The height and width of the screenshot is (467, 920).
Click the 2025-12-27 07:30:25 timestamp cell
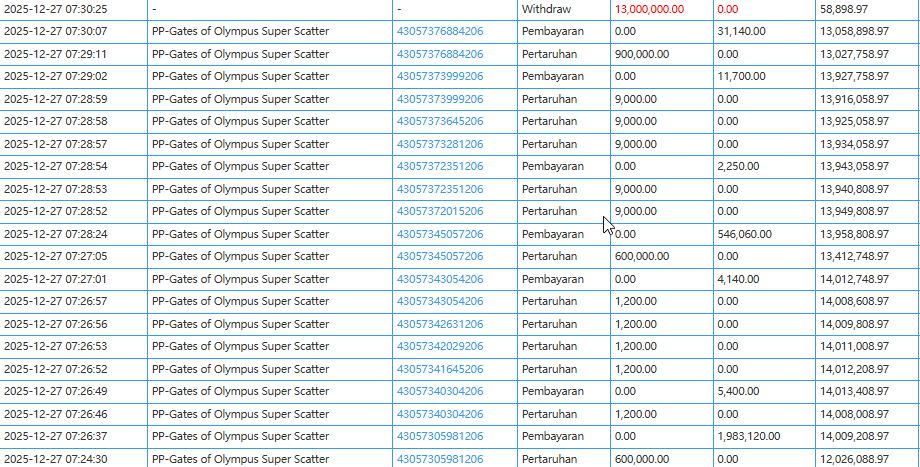[x=56, y=9]
